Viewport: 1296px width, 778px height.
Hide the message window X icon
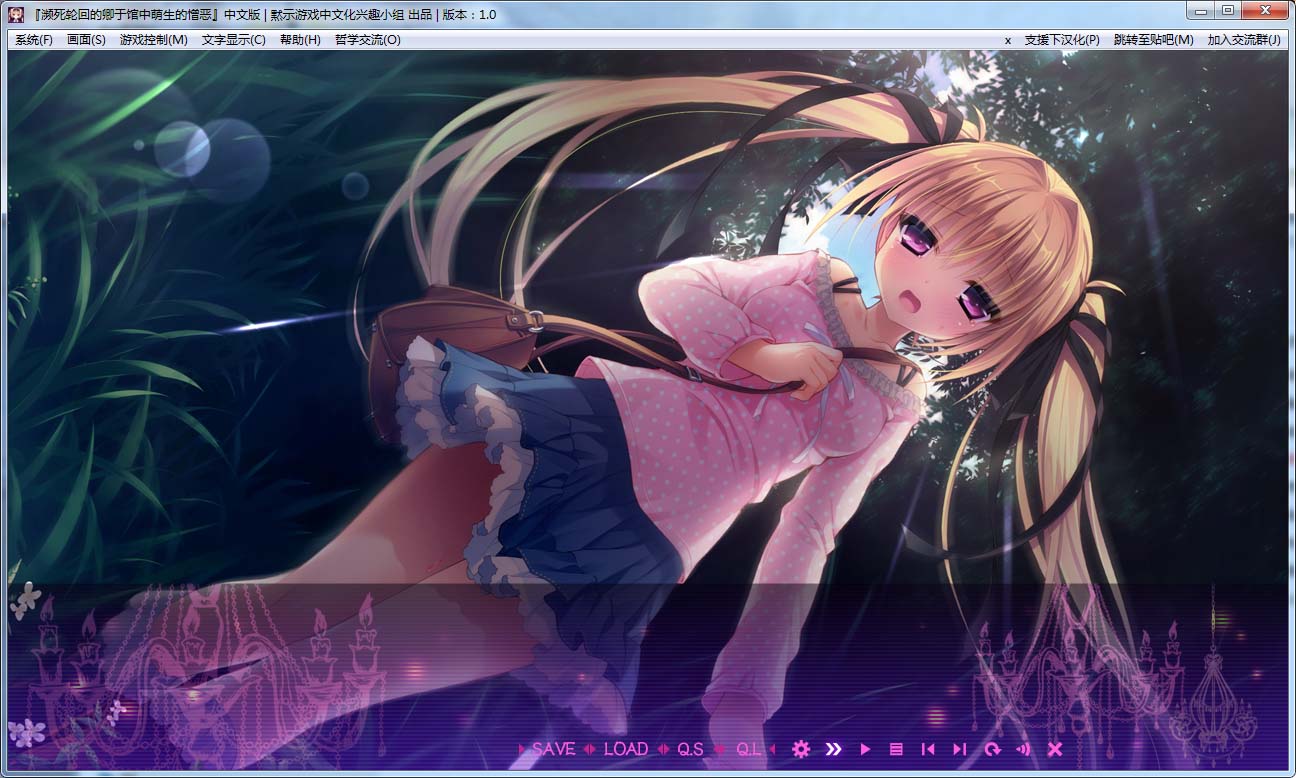pos(1055,749)
